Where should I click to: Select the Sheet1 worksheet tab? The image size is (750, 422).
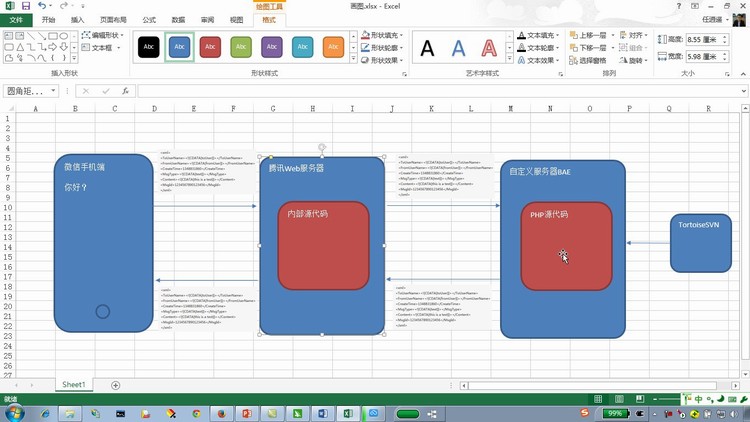74,385
